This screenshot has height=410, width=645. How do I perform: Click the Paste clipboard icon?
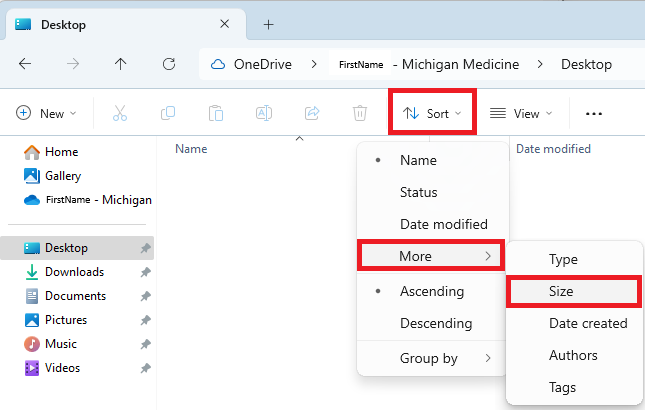(x=216, y=113)
